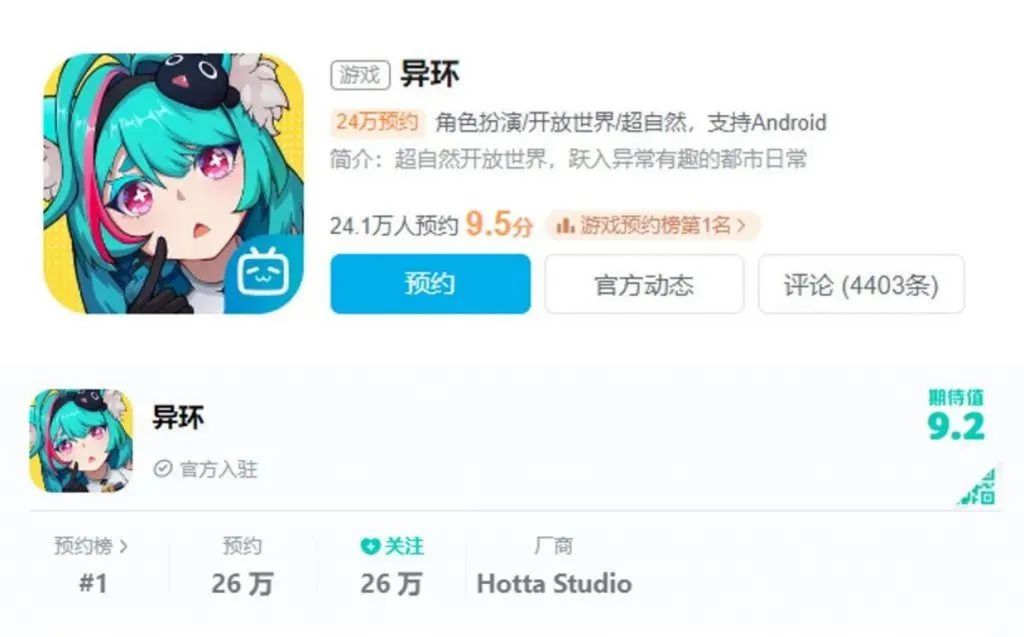Click the 官方入驻 verified check icon
Screen dimensions: 1024x637
163,468
